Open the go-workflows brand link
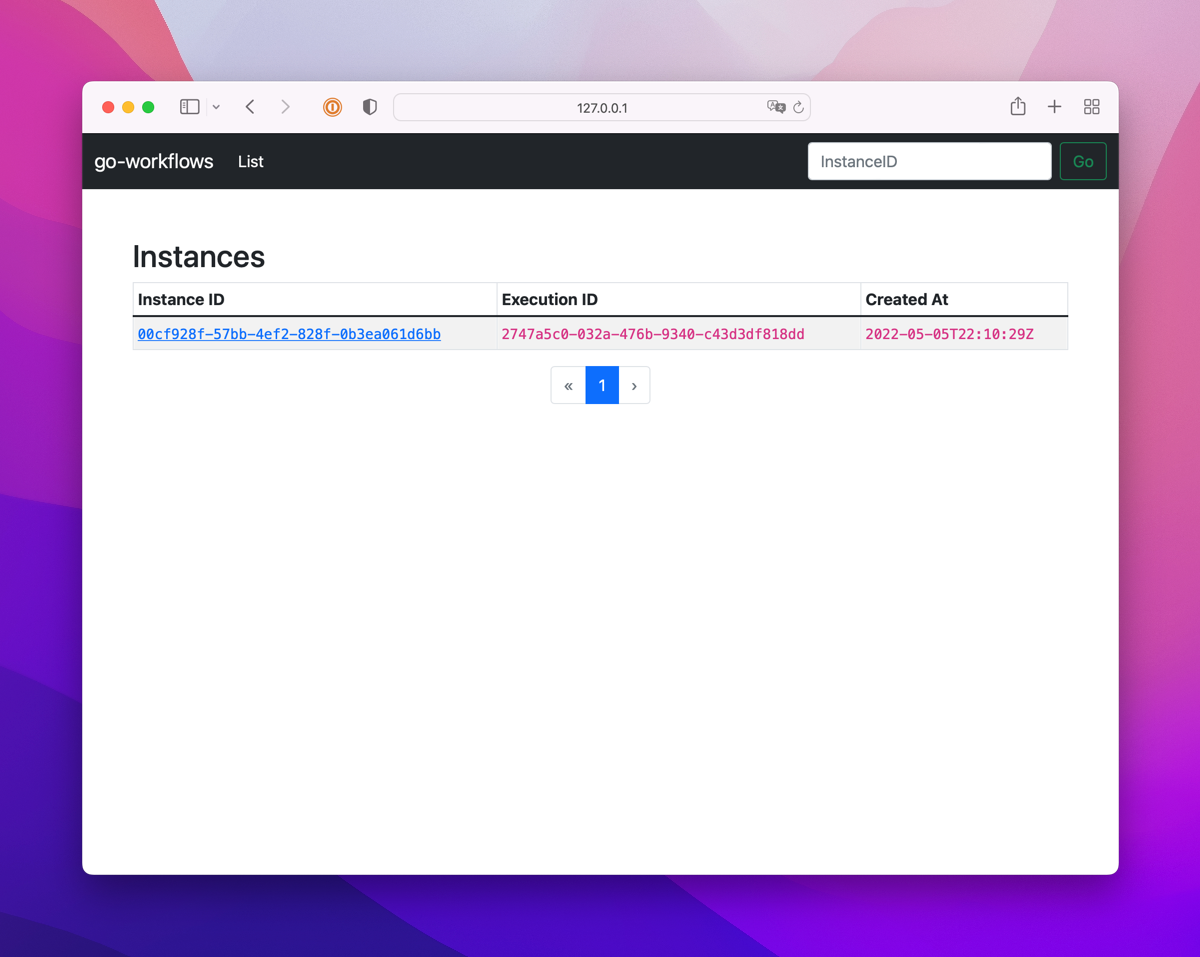Screen dimensions: 1200x957 [x=154, y=161]
